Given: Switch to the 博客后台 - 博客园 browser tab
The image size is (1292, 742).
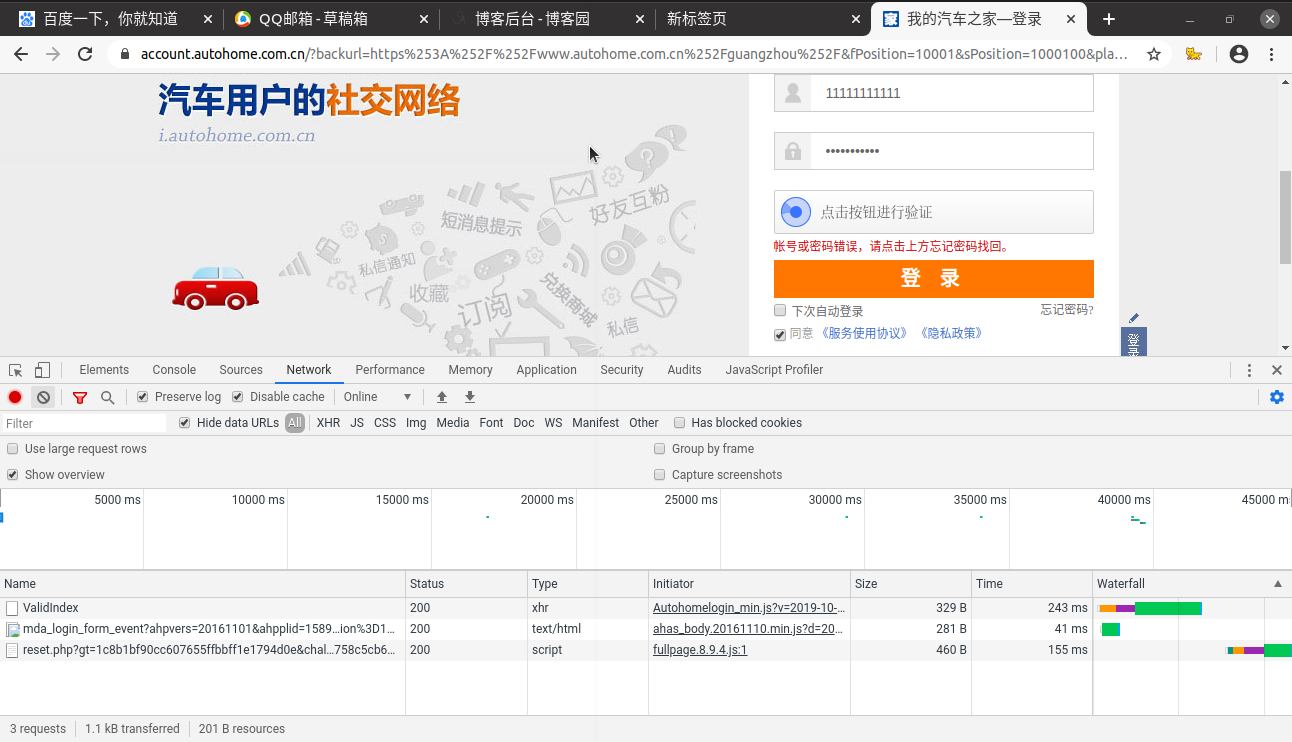Looking at the screenshot, I should pyautogui.click(x=547, y=19).
